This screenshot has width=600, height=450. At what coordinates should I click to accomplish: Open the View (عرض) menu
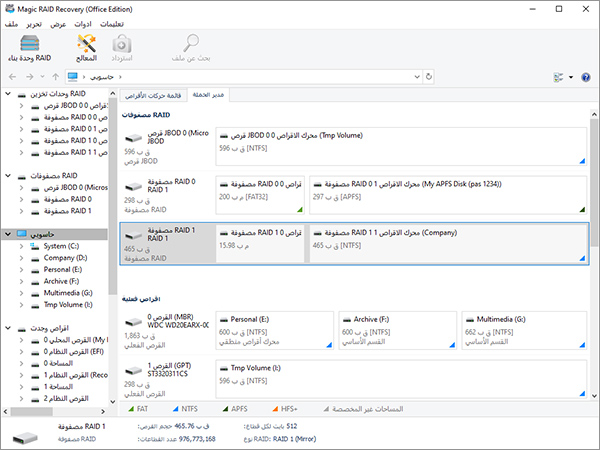58,24
